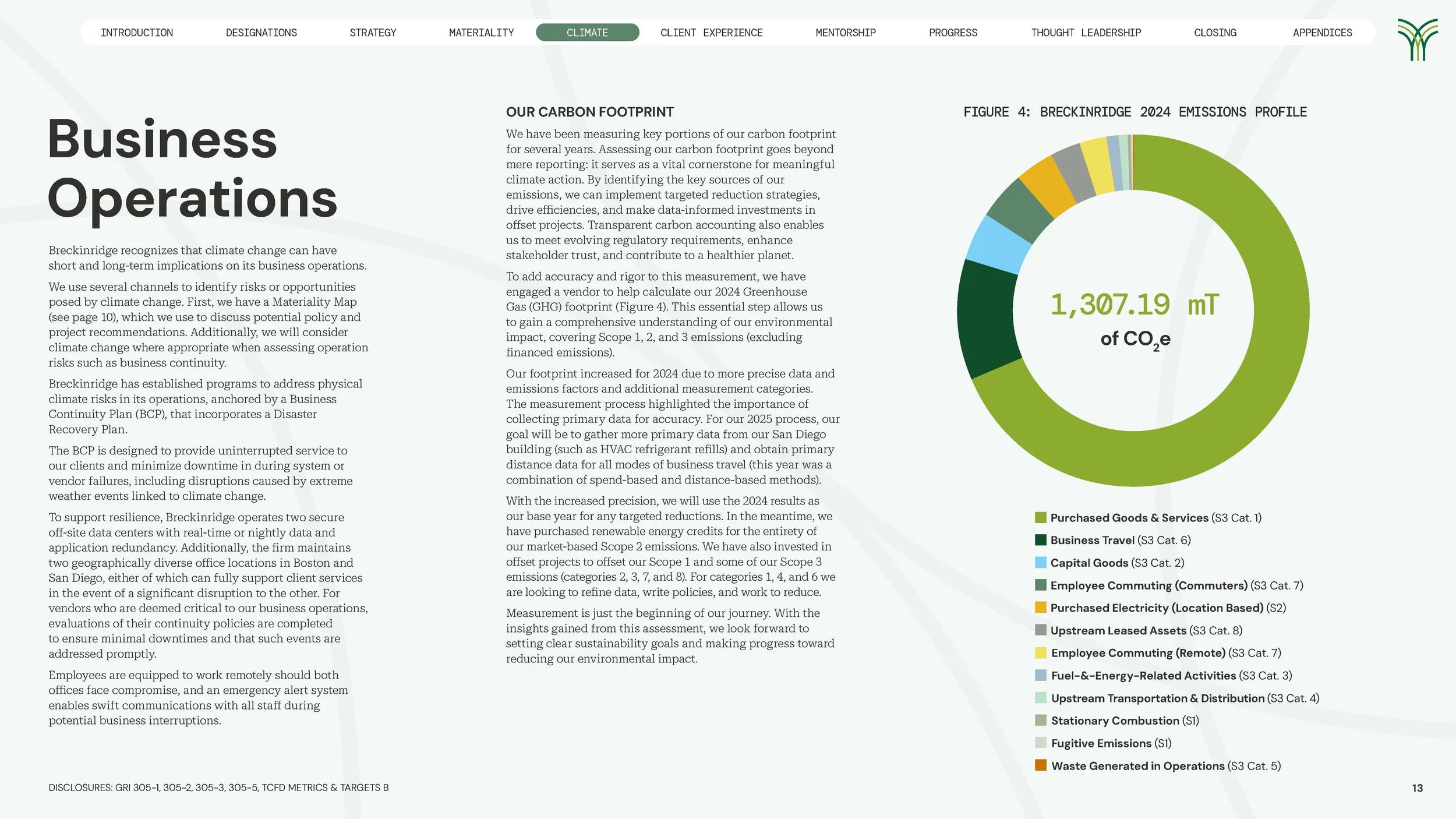Click the muted green Employee Commuting Commuters segment
This screenshot has width=1456, height=819.
(x=1020, y=211)
